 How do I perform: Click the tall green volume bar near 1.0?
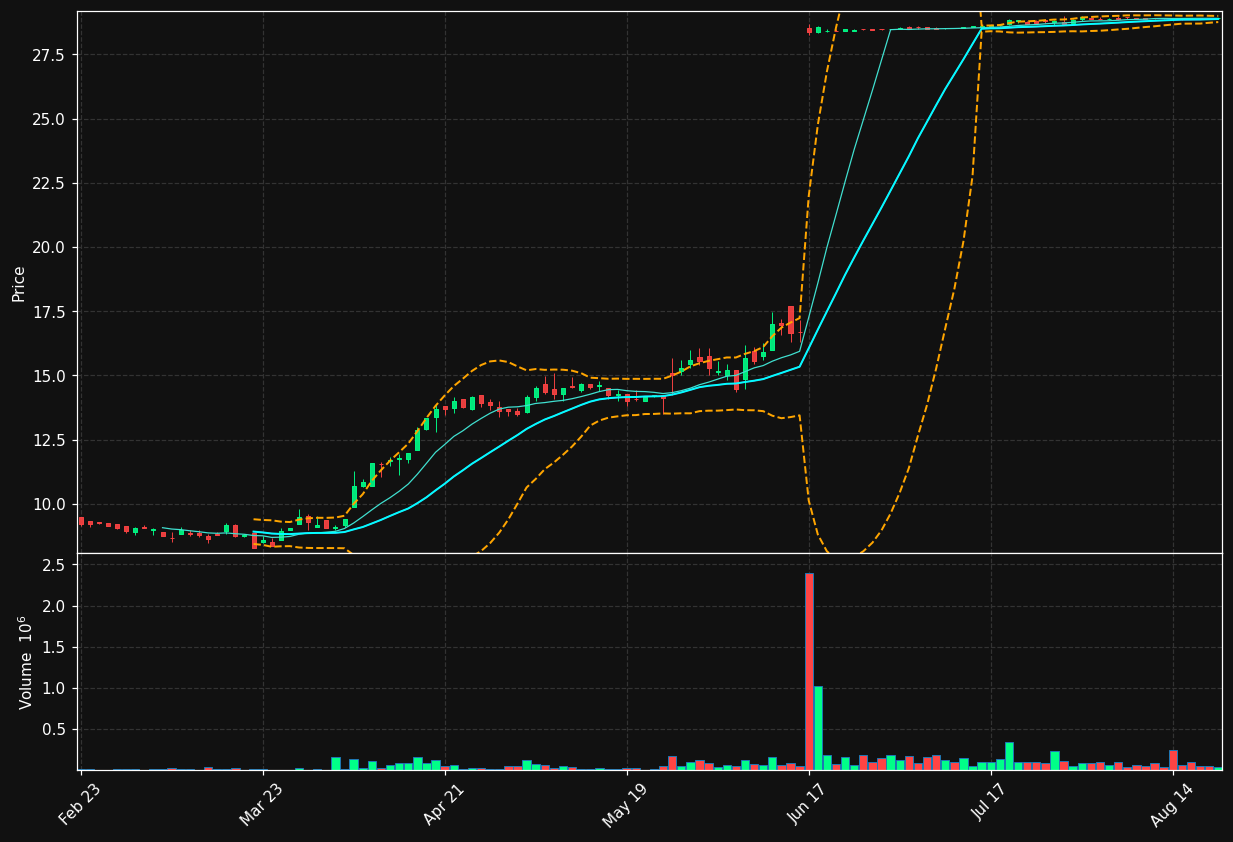818,728
